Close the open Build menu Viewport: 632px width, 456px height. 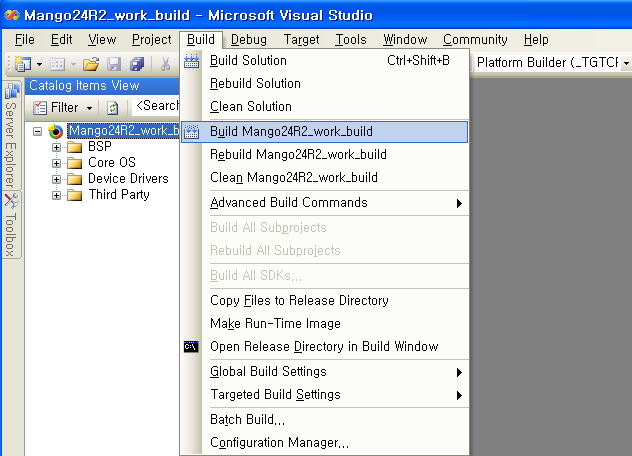point(201,40)
